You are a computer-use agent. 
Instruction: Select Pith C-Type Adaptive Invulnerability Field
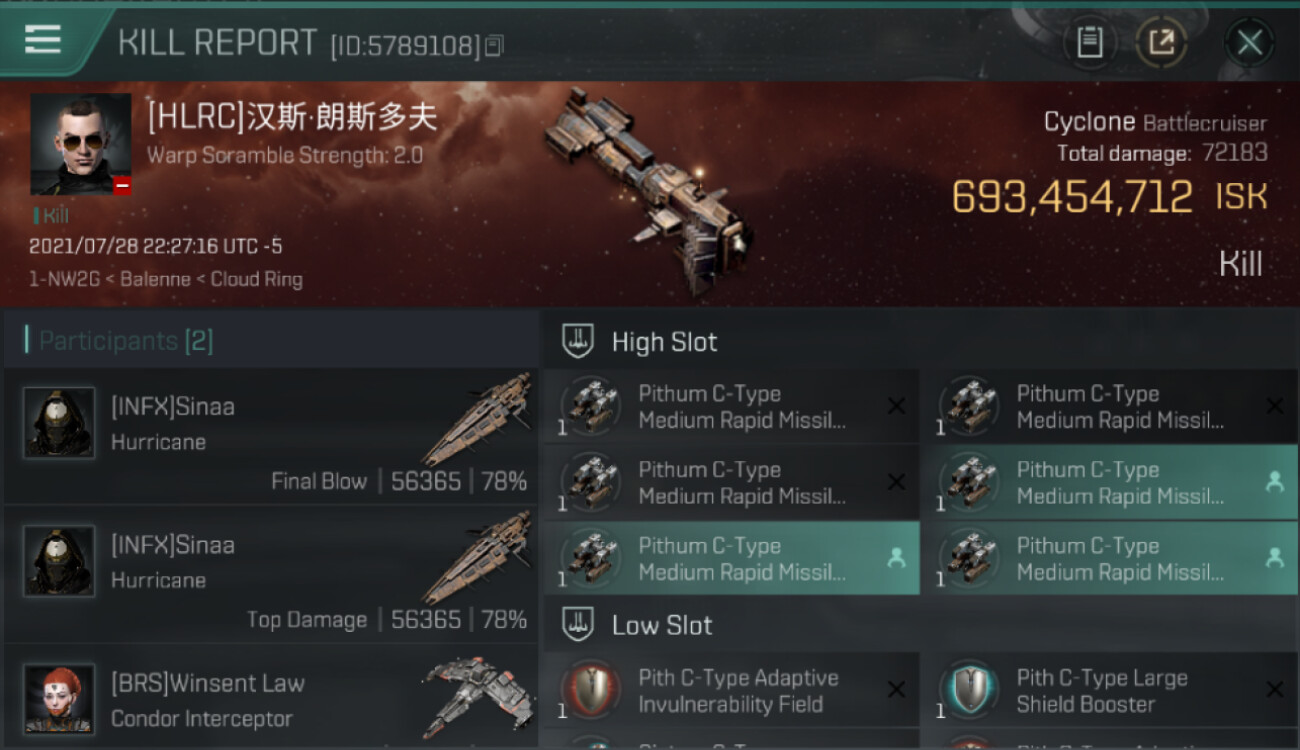[731, 690]
